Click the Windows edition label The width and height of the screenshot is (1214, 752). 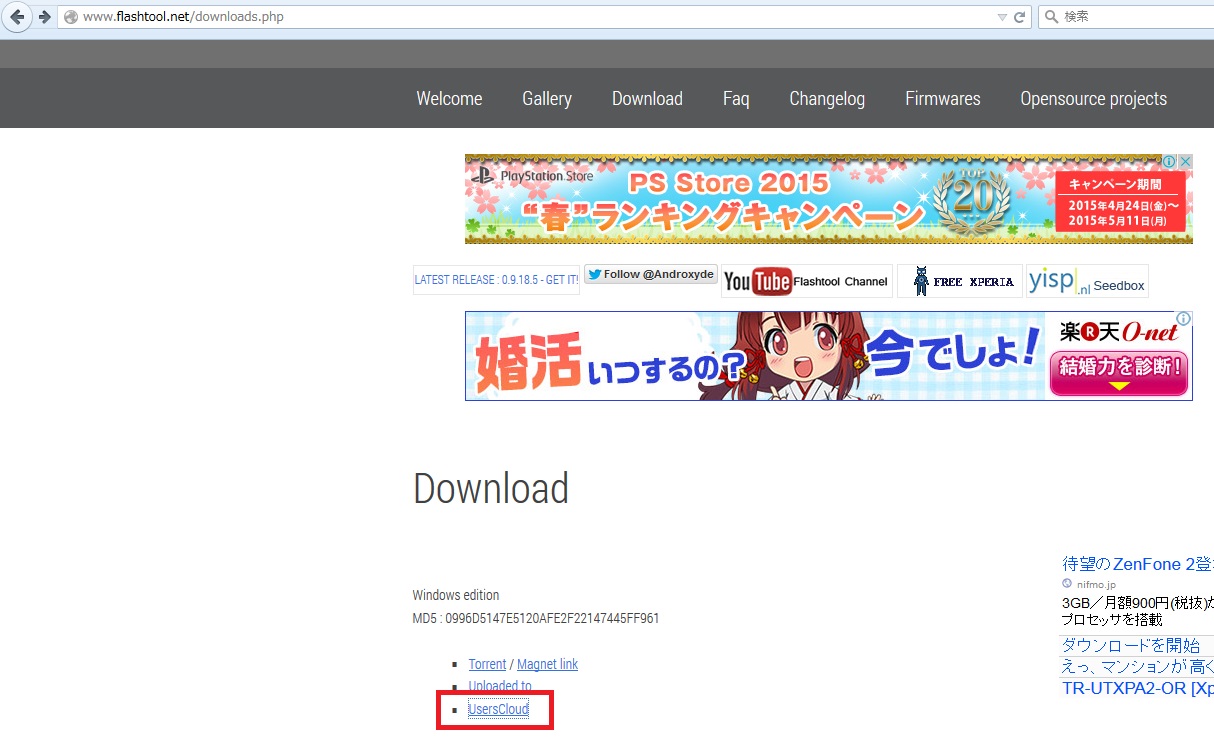coord(456,595)
